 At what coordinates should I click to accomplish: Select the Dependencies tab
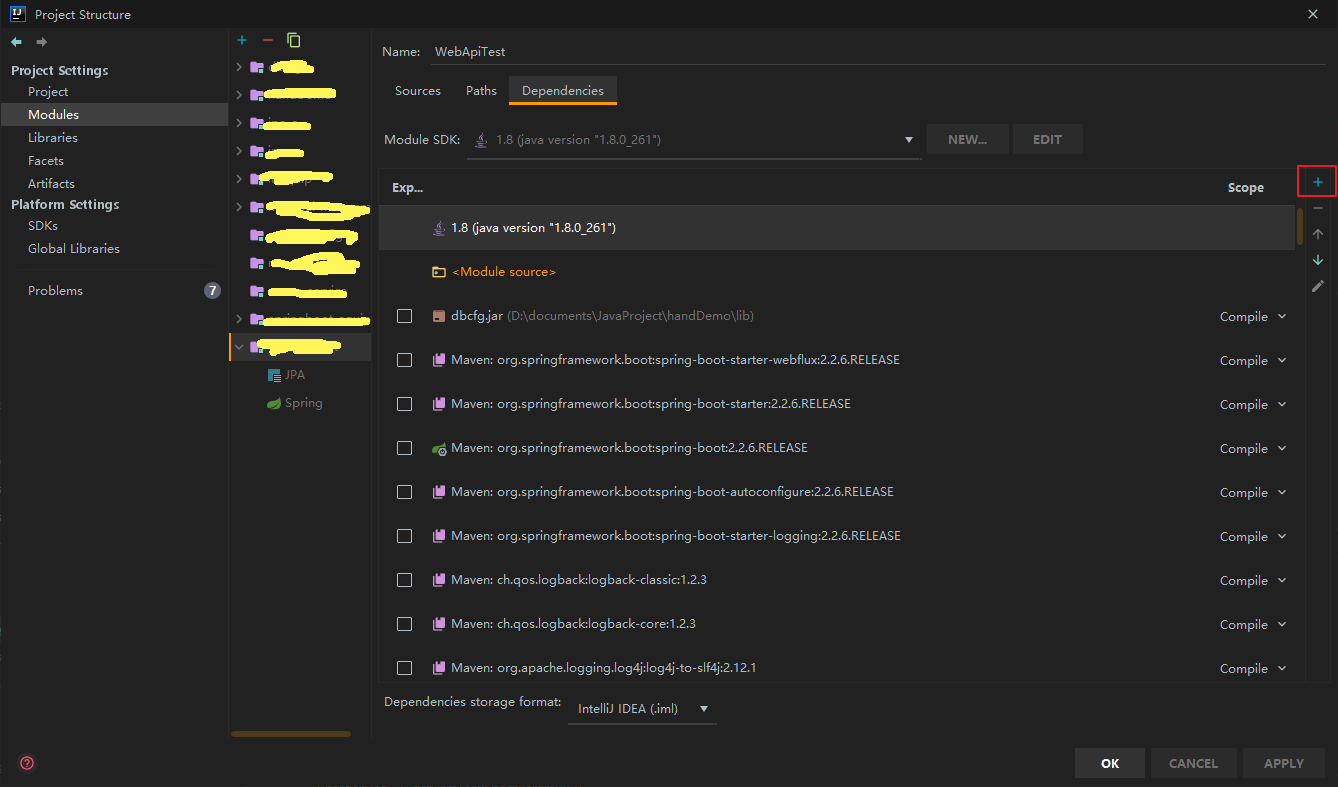click(563, 91)
